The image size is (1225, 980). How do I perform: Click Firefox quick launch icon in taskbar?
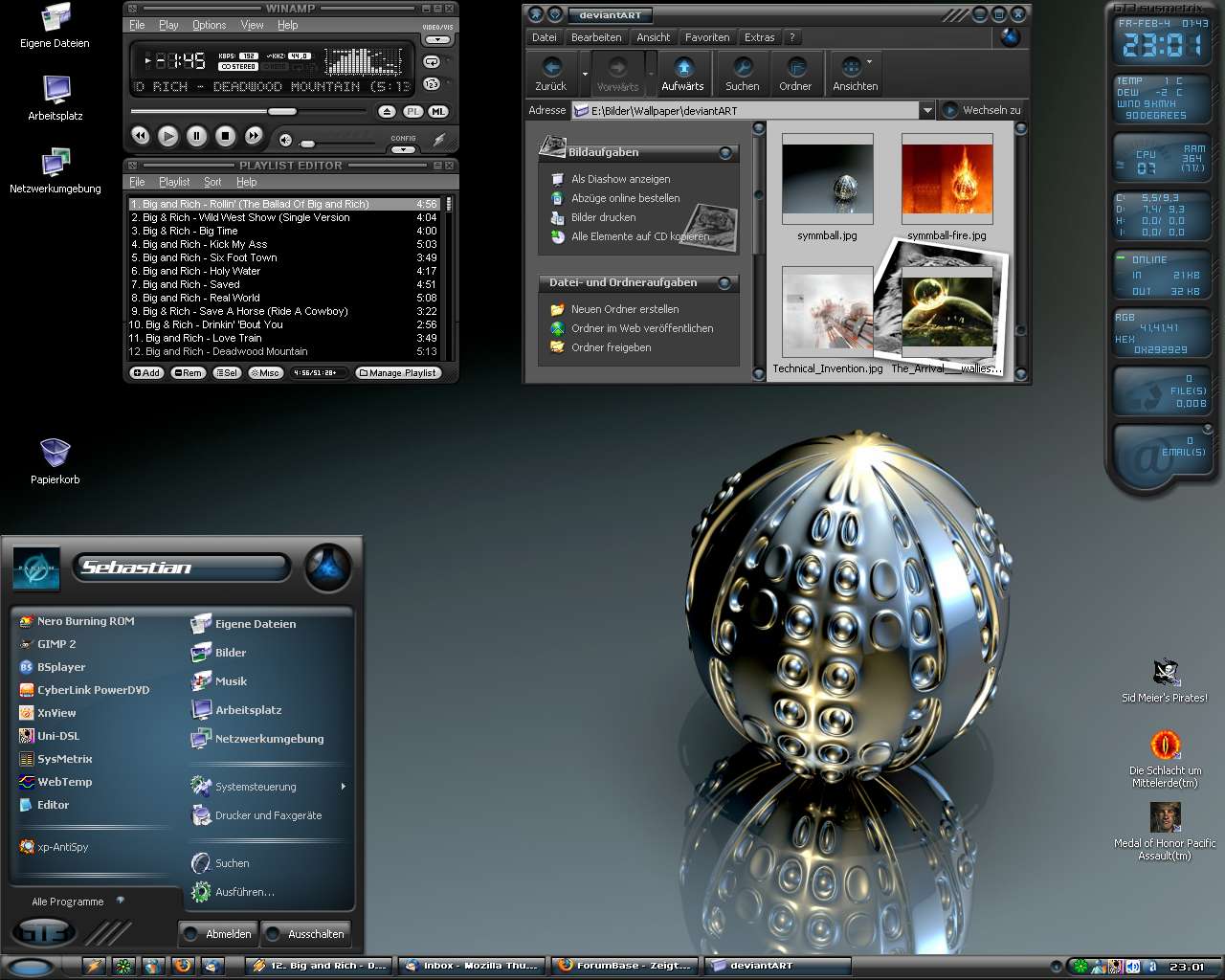tap(183, 966)
